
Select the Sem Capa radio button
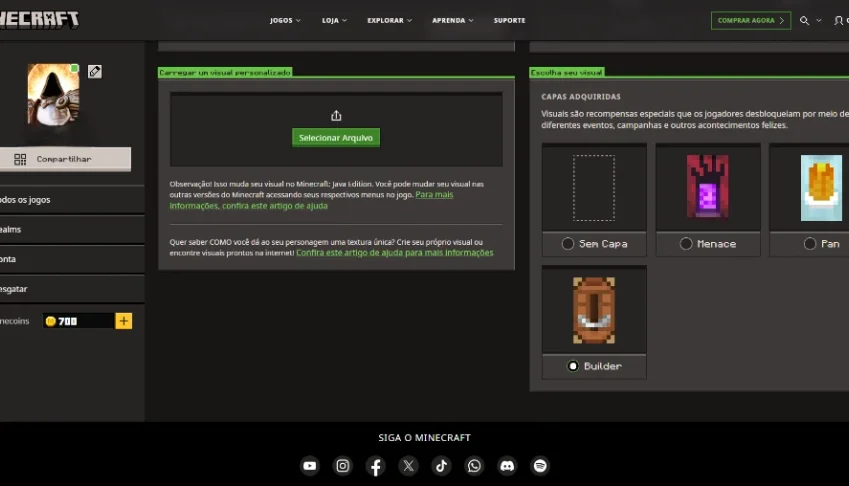(x=567, y=244)
